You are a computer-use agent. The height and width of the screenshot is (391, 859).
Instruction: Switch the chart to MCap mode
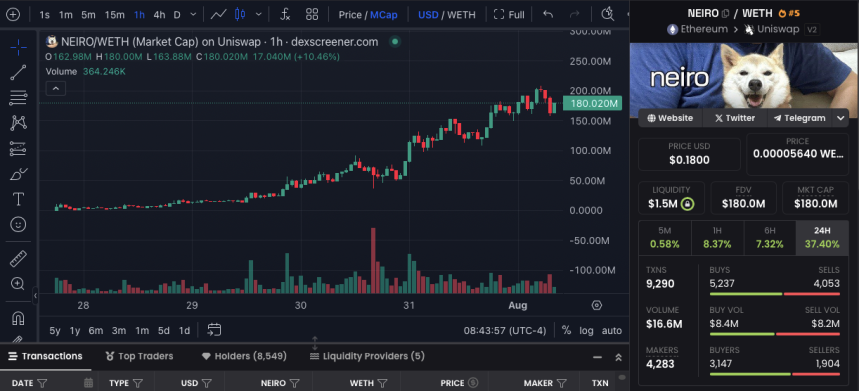pos(383,15)
